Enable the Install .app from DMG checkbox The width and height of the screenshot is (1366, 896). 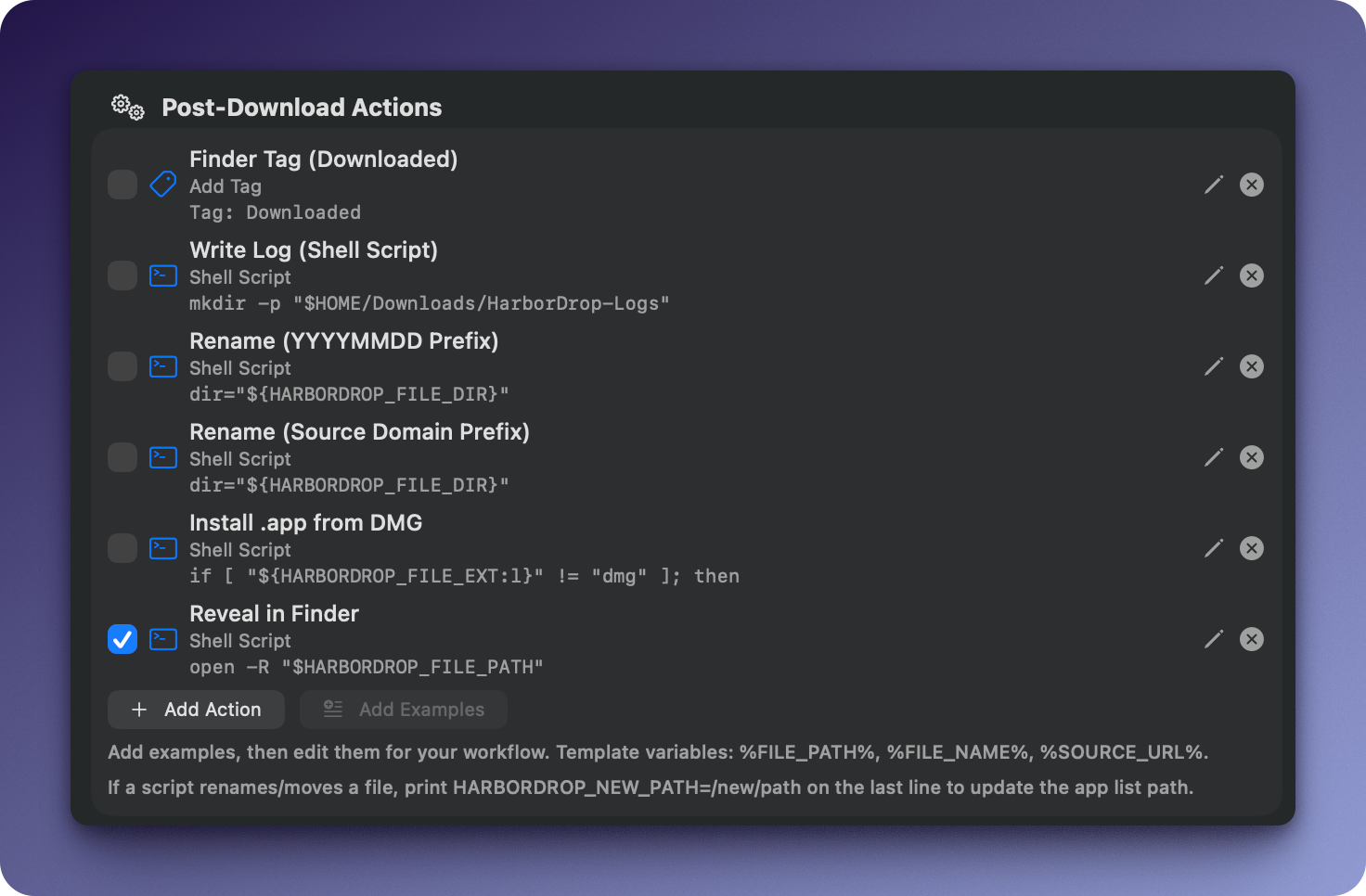click(122, 548)
